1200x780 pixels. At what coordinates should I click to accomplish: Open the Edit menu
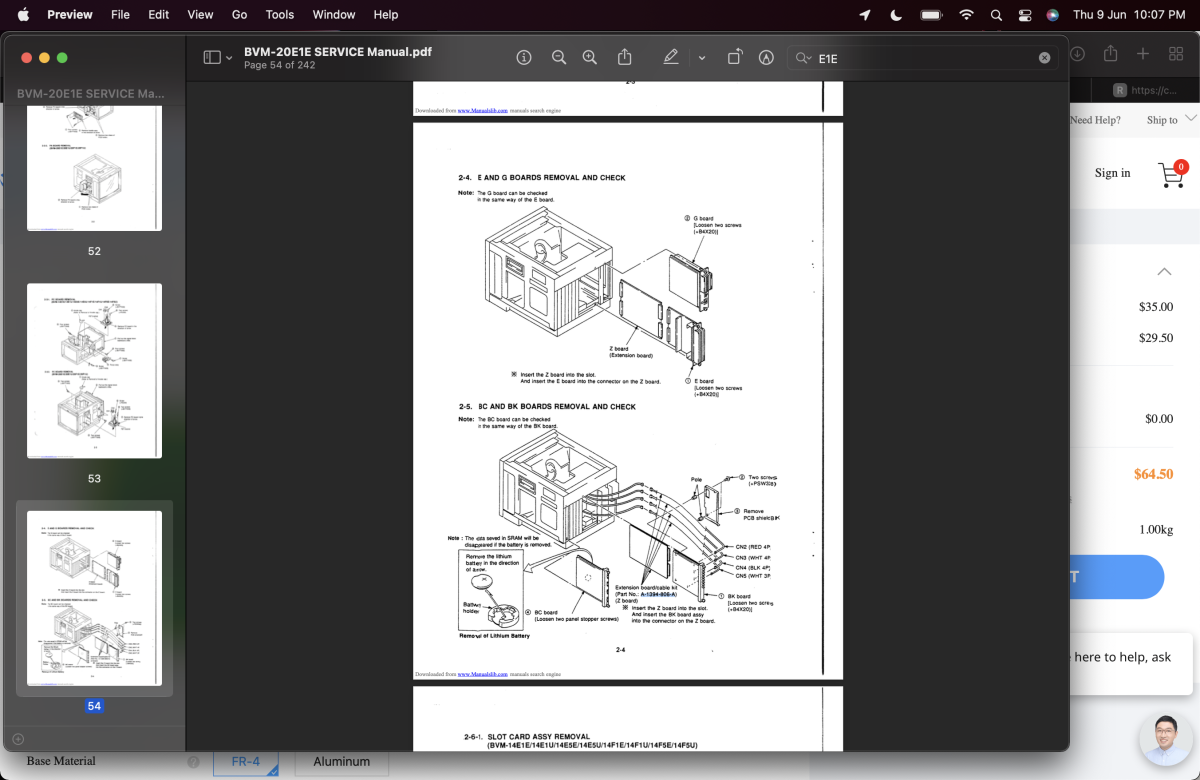click(158, 14)
